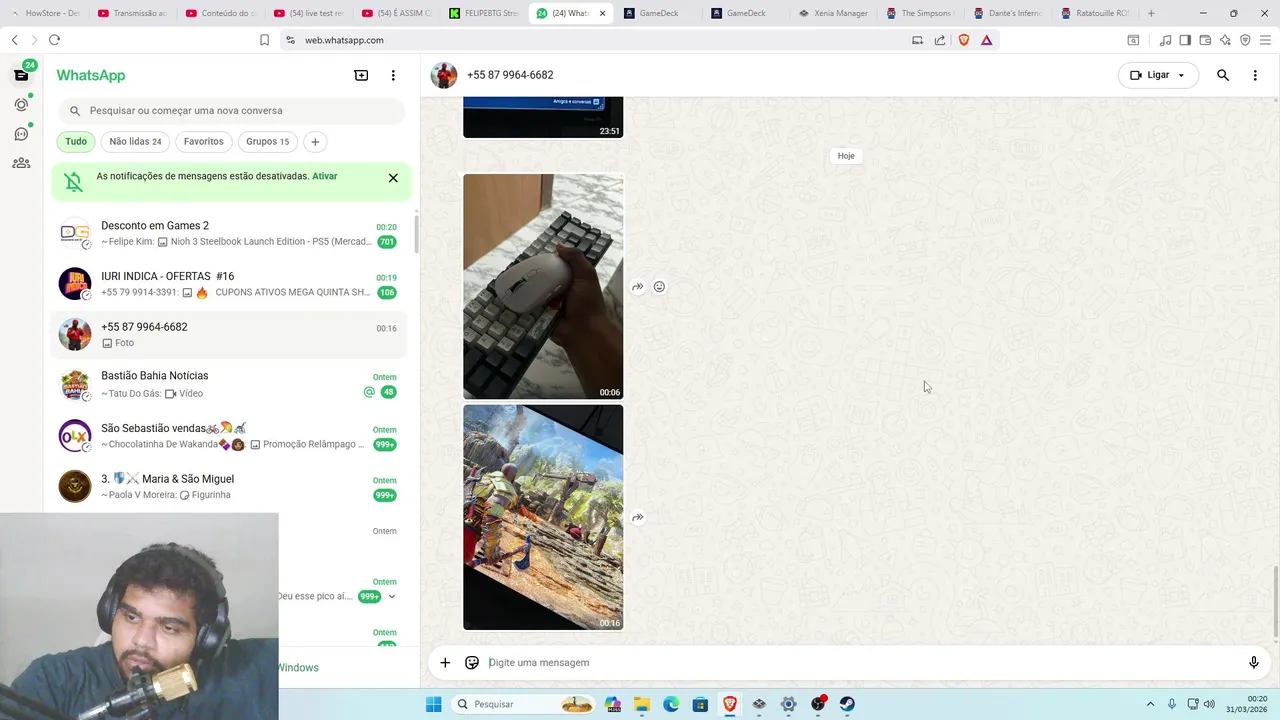Screen dimensions: 1280x720
Task: Bookmark this page in the address bar
Action: point(264,40)
